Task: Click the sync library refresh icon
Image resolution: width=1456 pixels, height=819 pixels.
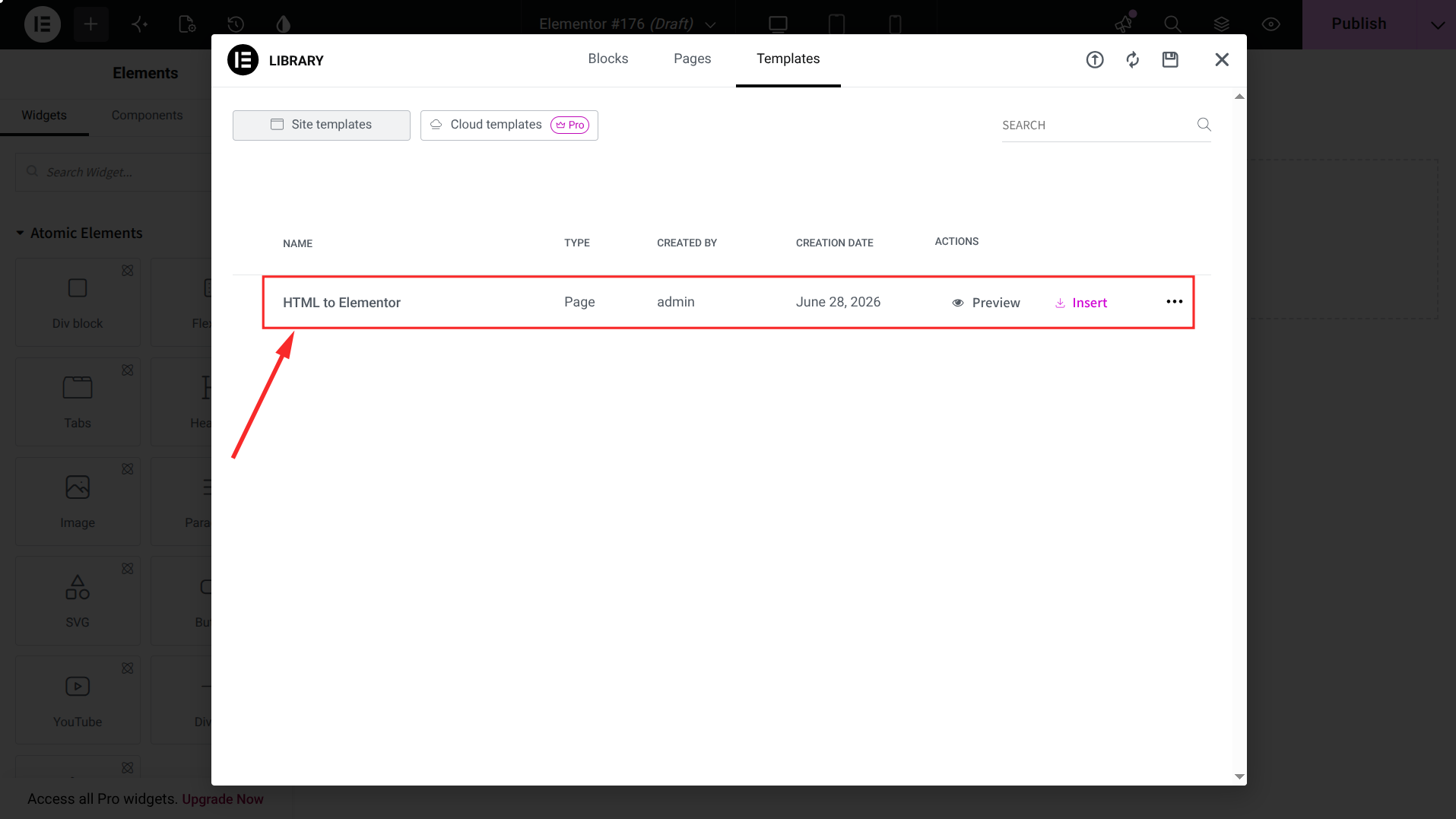Action: pyautogui.click(x=1133, y=59)
